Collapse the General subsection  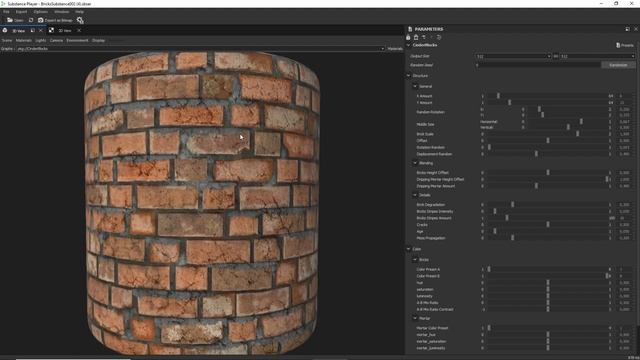point(415,86)
